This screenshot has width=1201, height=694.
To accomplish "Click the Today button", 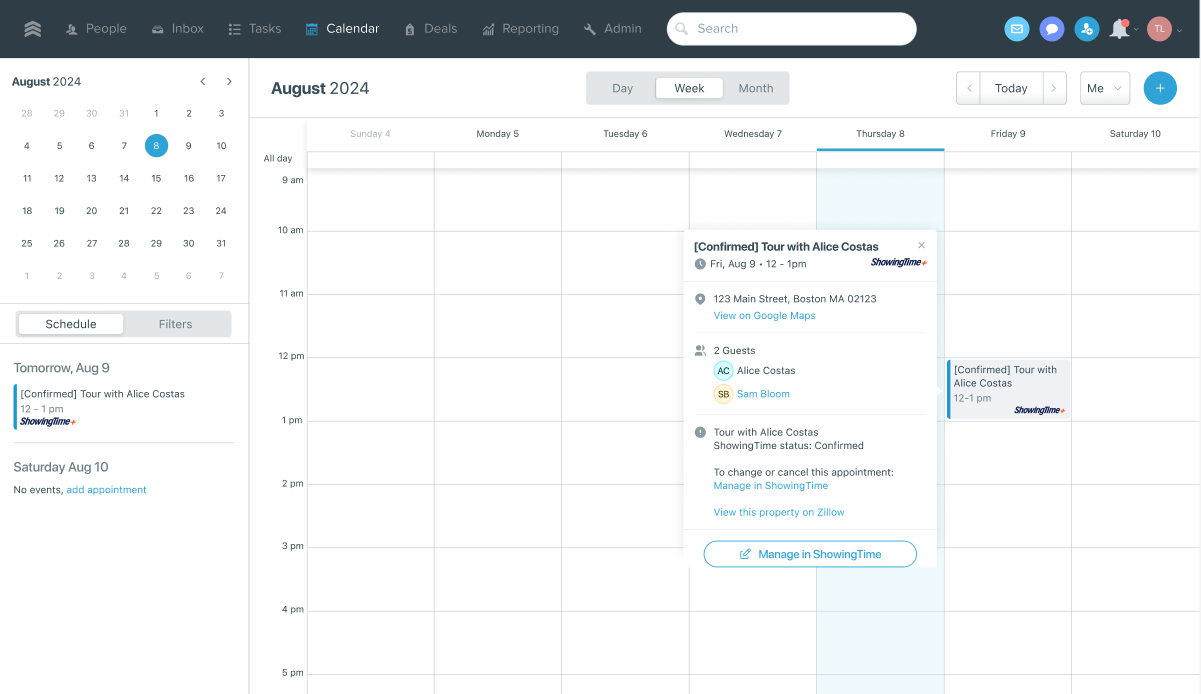I will 1011,88.
